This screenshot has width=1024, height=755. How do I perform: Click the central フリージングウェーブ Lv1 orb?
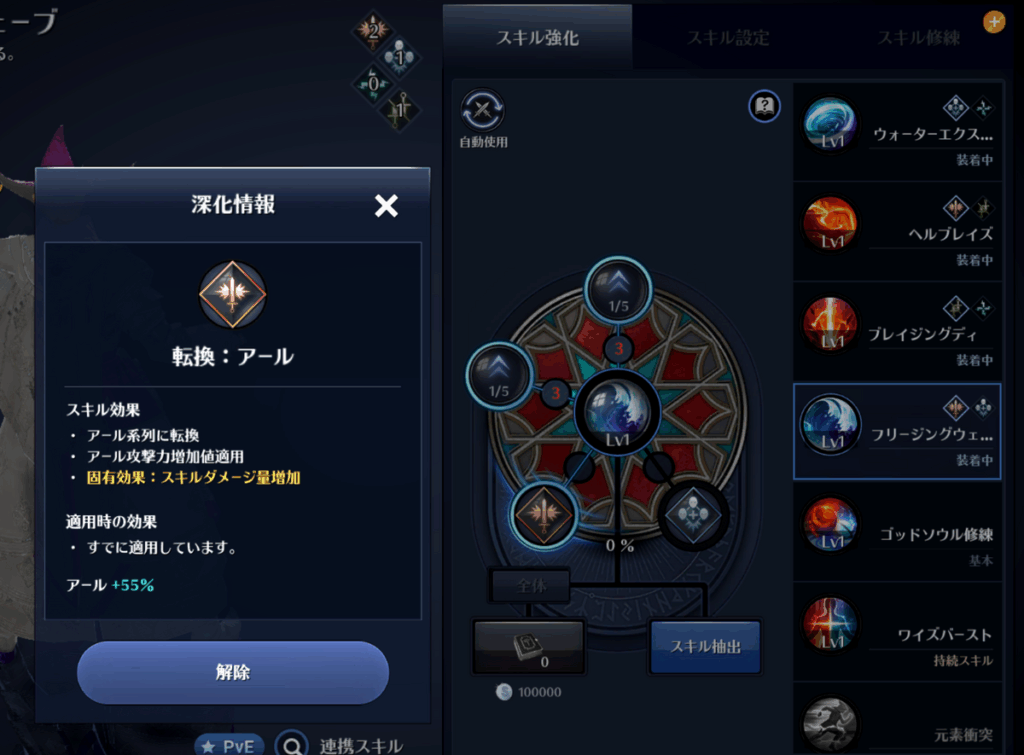[618, 412]
